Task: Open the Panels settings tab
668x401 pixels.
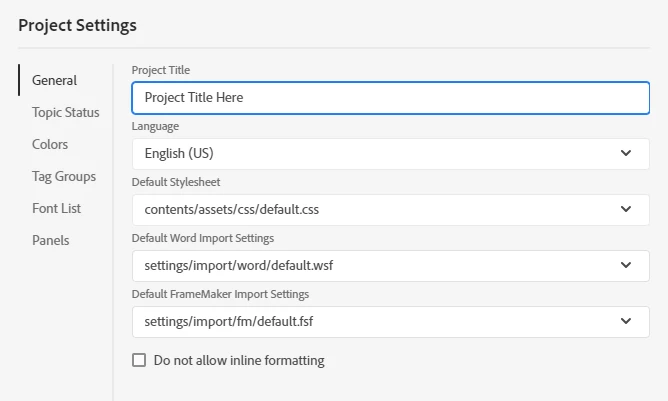Action: tap(51, 240)
